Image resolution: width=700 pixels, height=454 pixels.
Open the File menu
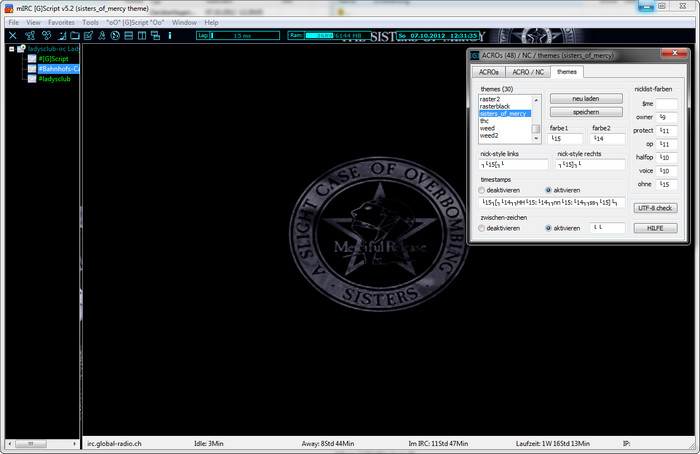click(13, 22)
